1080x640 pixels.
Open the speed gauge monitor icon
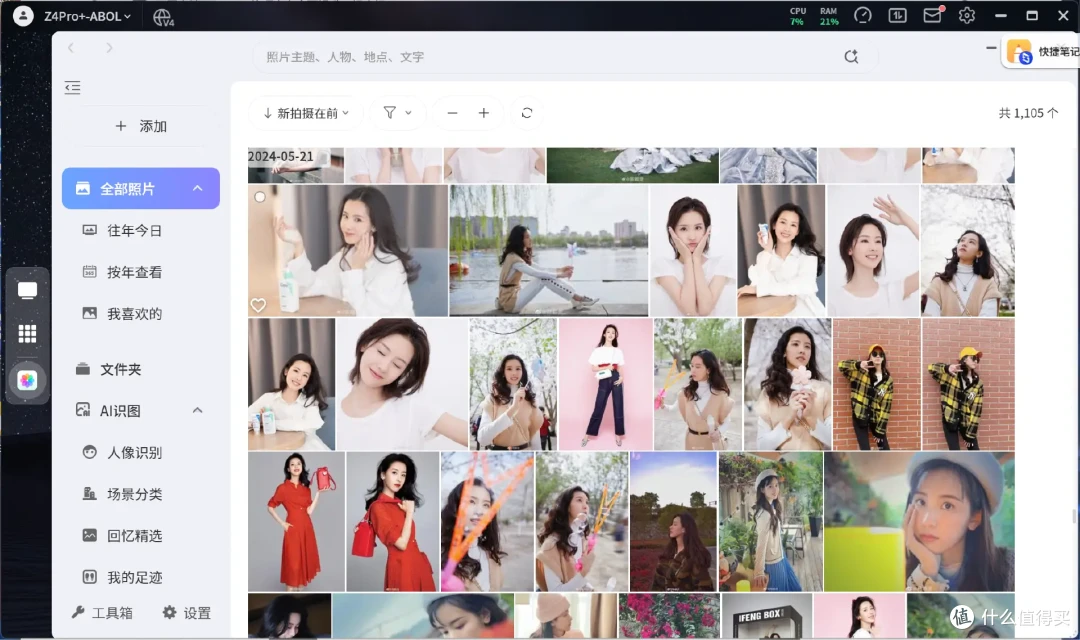click(862, 15)
